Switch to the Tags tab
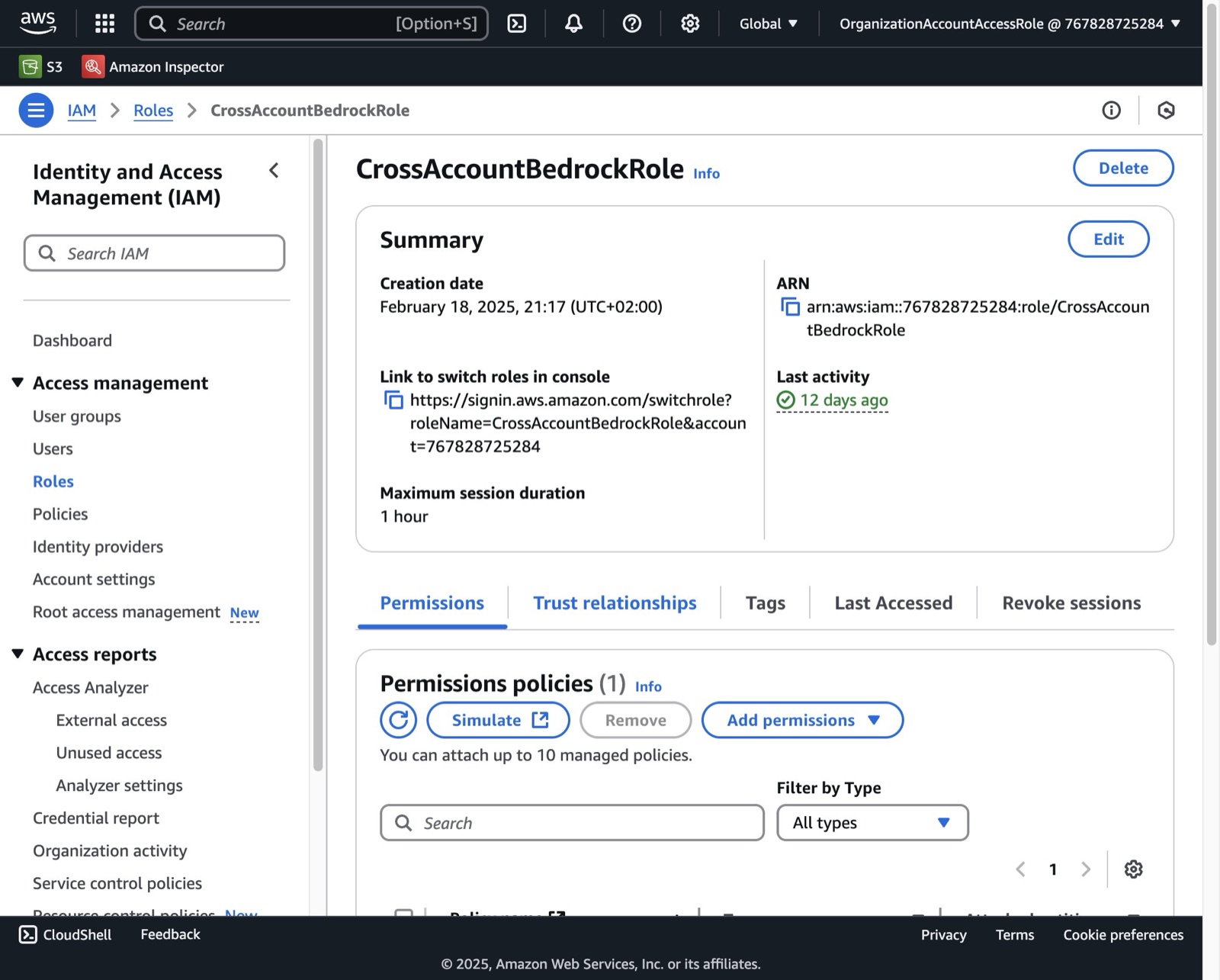Screen dimensions: 1220x980 766,603
